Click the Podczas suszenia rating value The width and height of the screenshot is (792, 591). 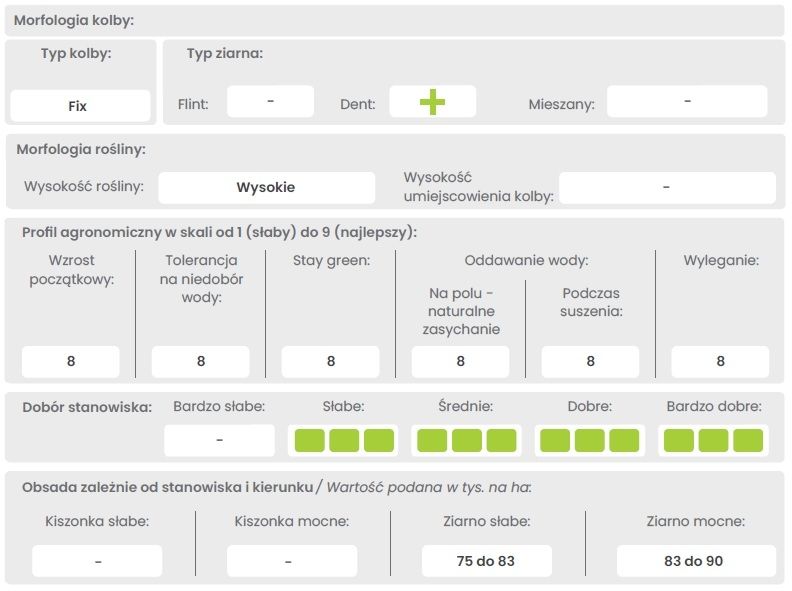coord(590,361)
